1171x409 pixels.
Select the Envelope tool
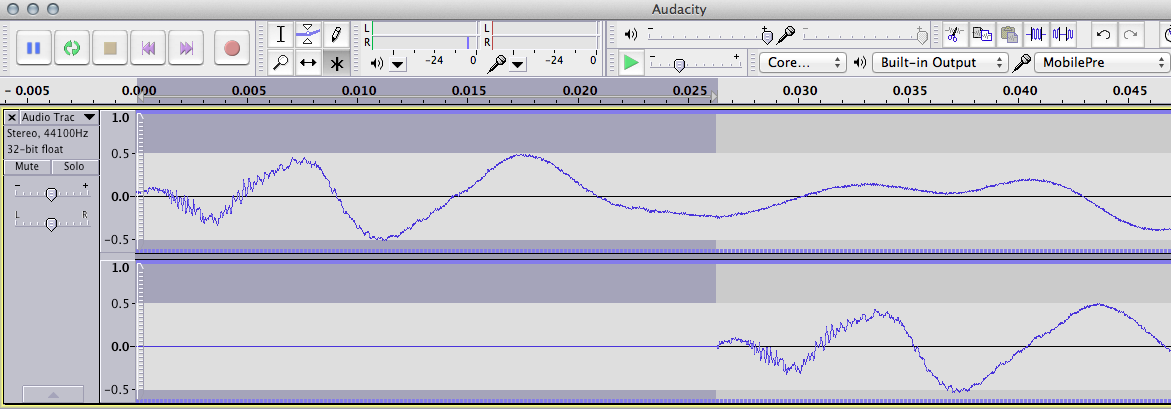308,34
